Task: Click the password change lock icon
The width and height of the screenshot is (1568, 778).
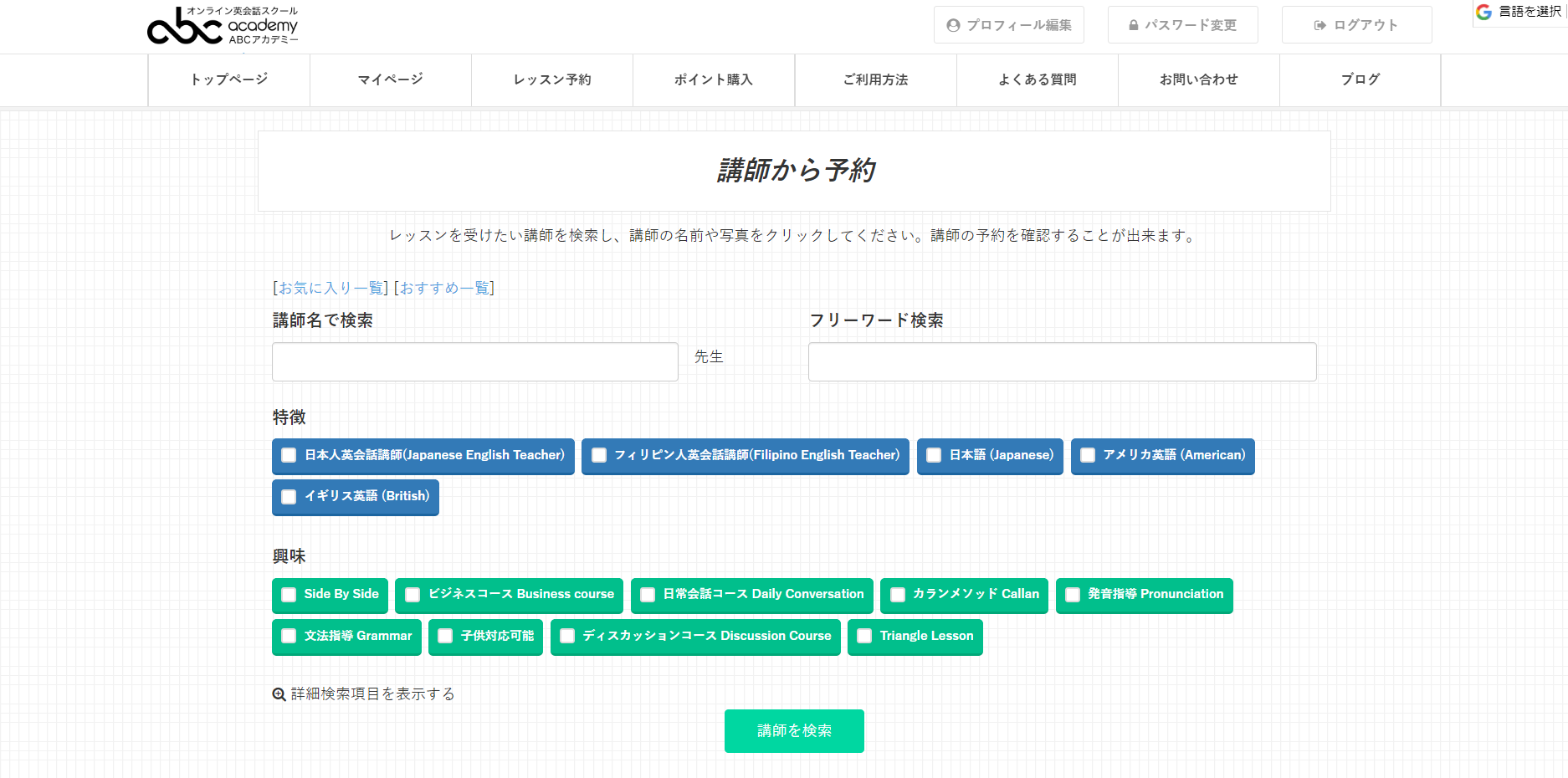Action: [1134, 25]
